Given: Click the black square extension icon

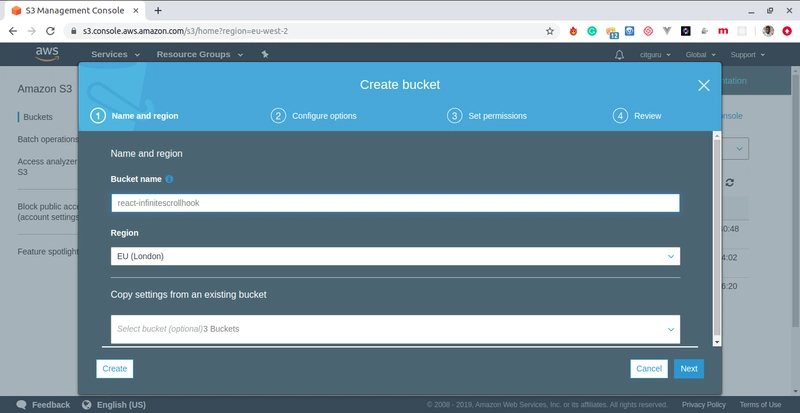Looking at the screenshot, I should click(x=686, y=31).
